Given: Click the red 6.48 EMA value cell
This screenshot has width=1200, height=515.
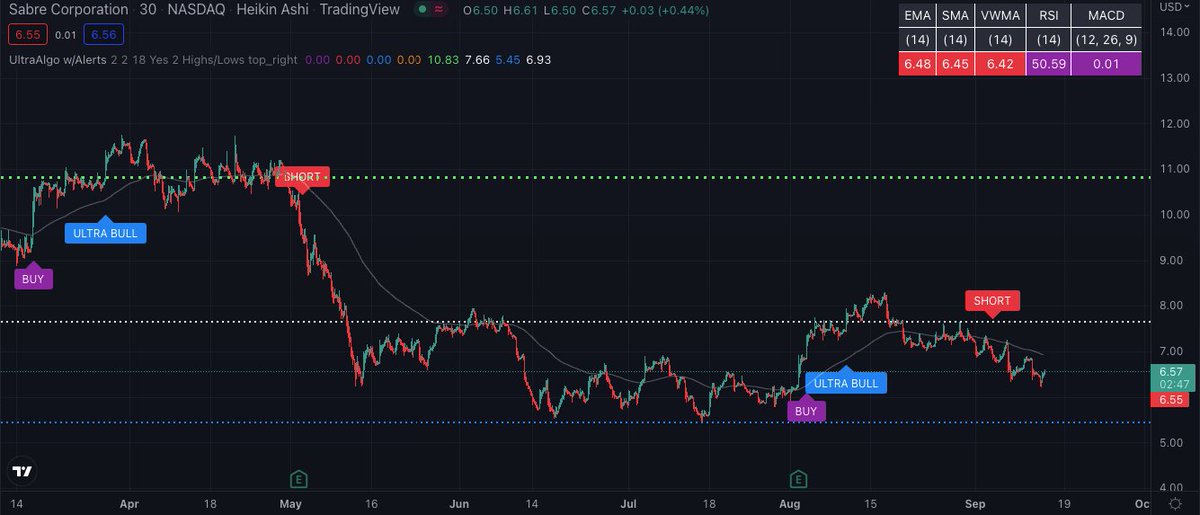Looking at the screenshot, I should click(x=915, y=64).
